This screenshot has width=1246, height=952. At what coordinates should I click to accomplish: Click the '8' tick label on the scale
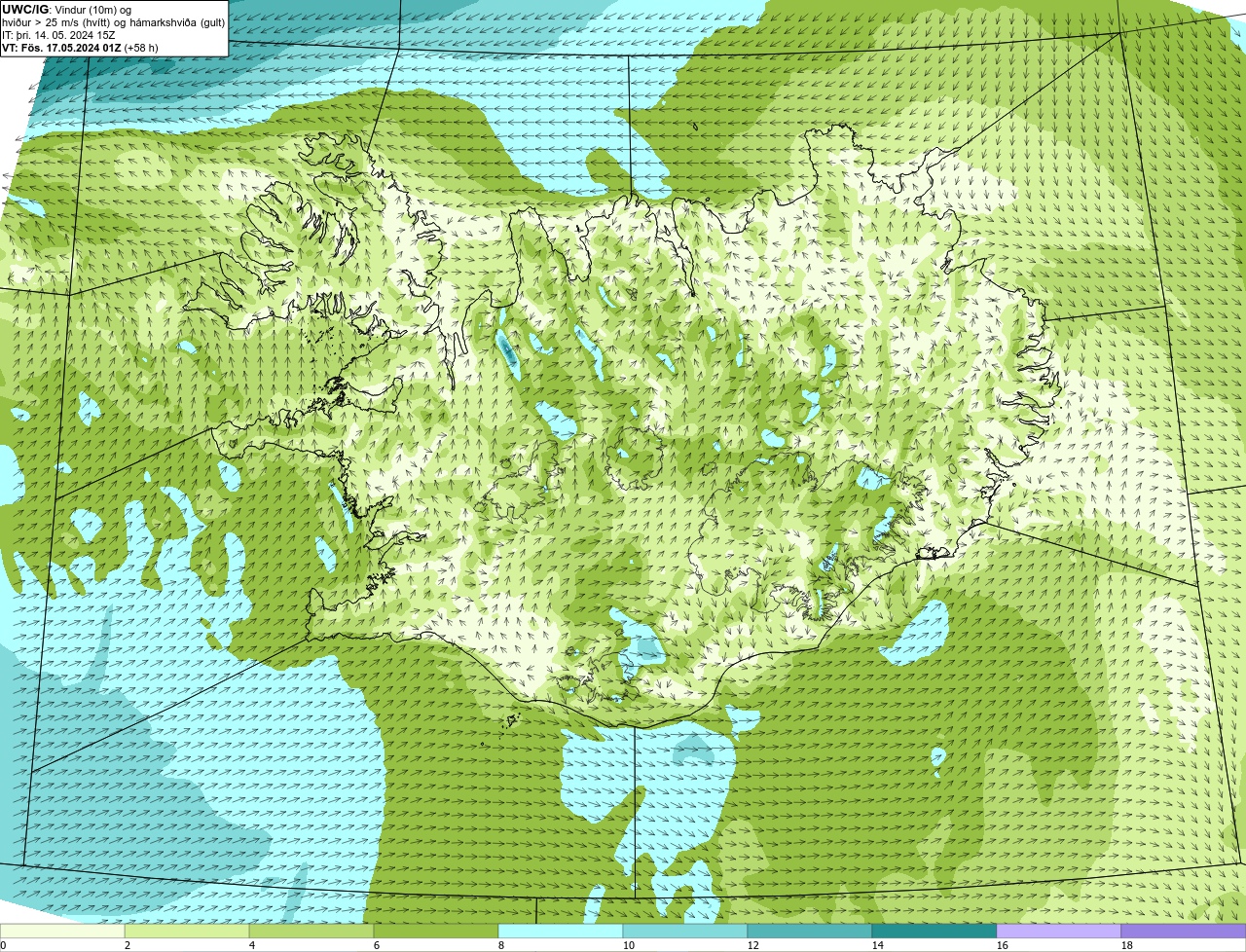(x=501, y=945)
